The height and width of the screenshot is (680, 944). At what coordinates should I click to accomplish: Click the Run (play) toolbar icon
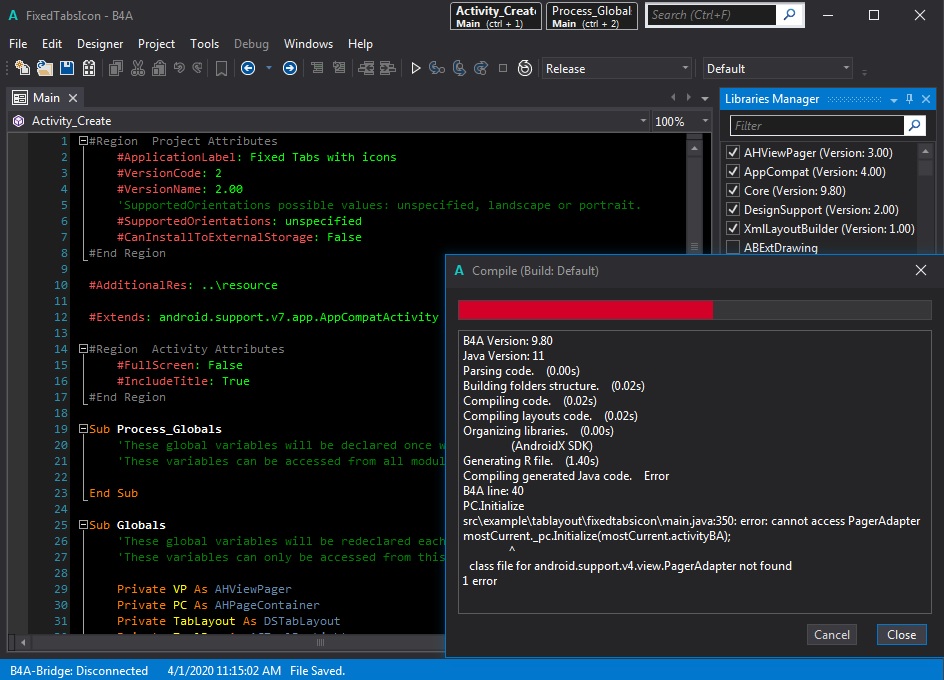[416, 68]
